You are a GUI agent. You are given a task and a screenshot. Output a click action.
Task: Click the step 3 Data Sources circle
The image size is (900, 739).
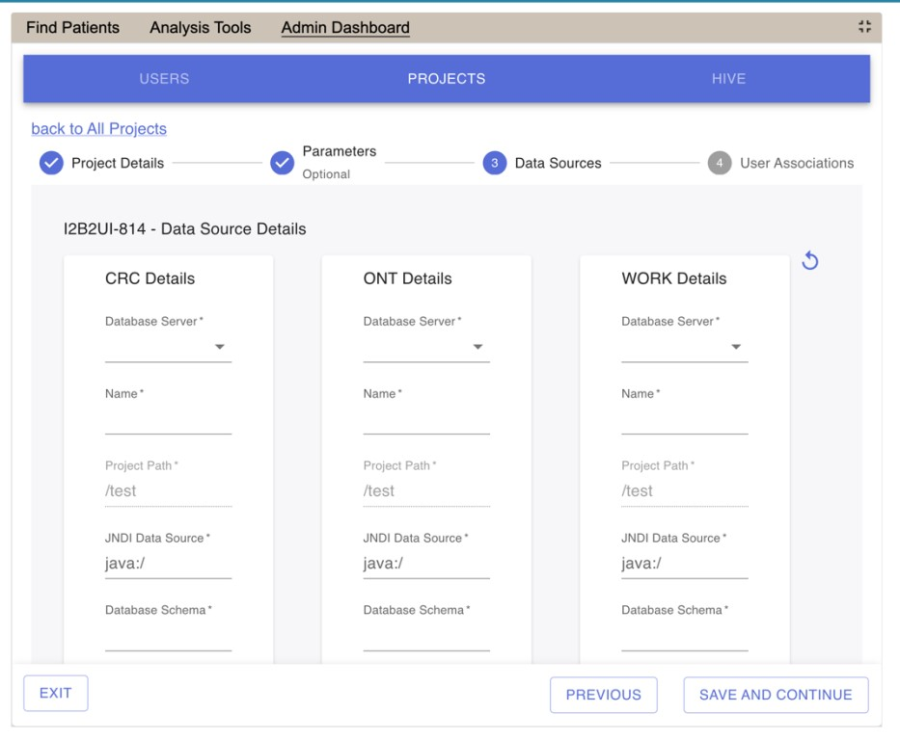point(495,163)
